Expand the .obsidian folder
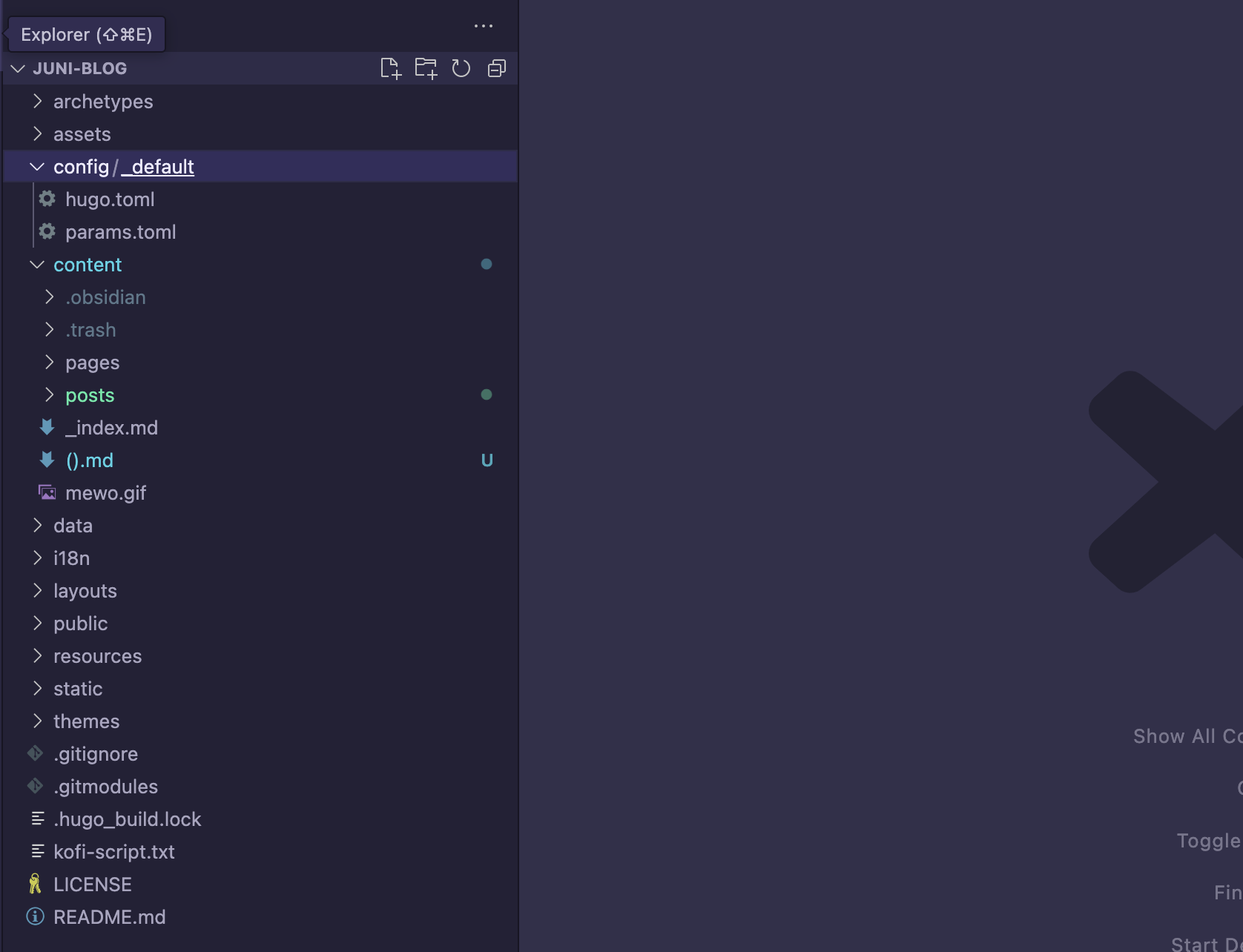Image resolution: width=1243 pixels, height=952 pixels. coord(105,297)
